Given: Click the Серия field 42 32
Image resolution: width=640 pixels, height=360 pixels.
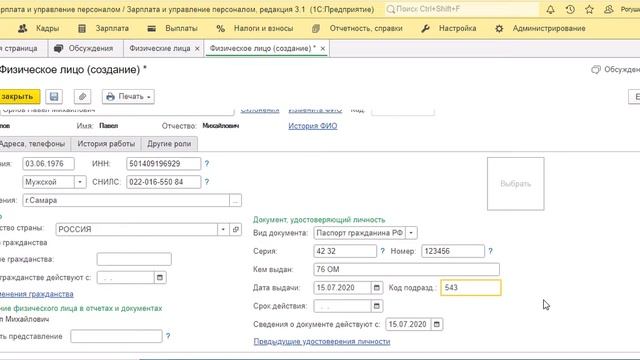Looking at the screenshot, I should coord(345,251).
